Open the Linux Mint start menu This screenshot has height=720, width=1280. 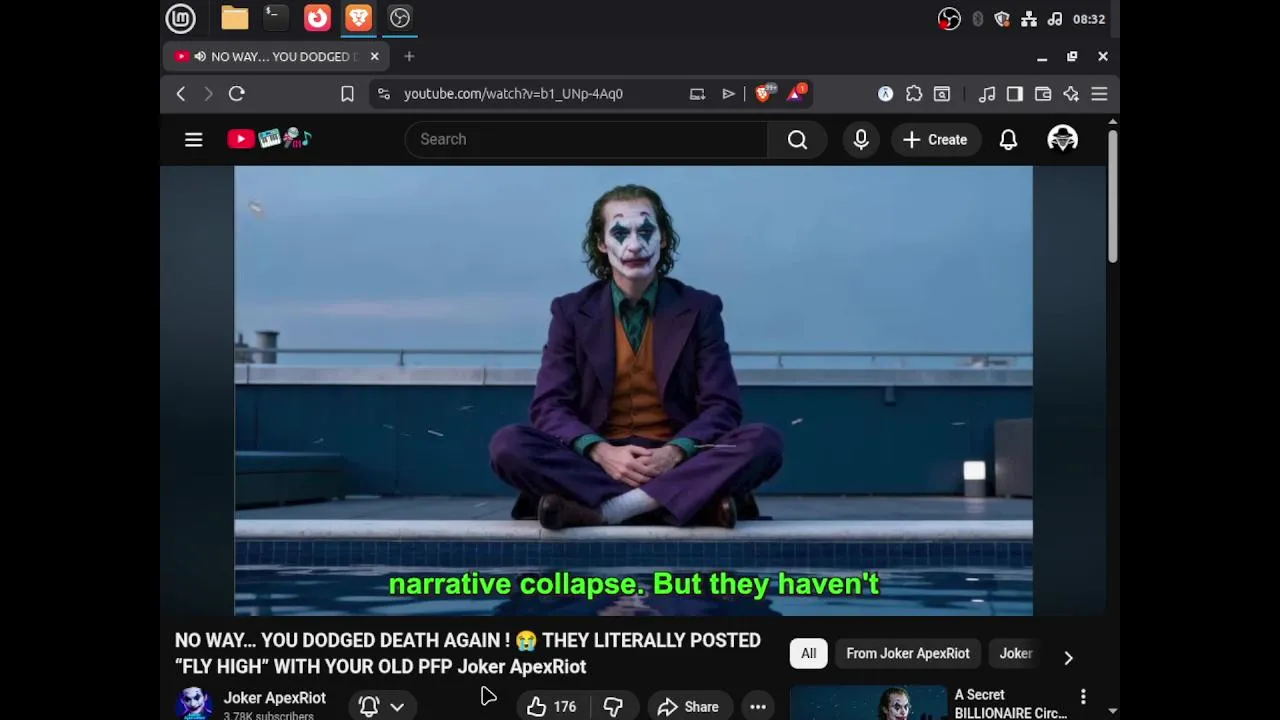point(180,18)
